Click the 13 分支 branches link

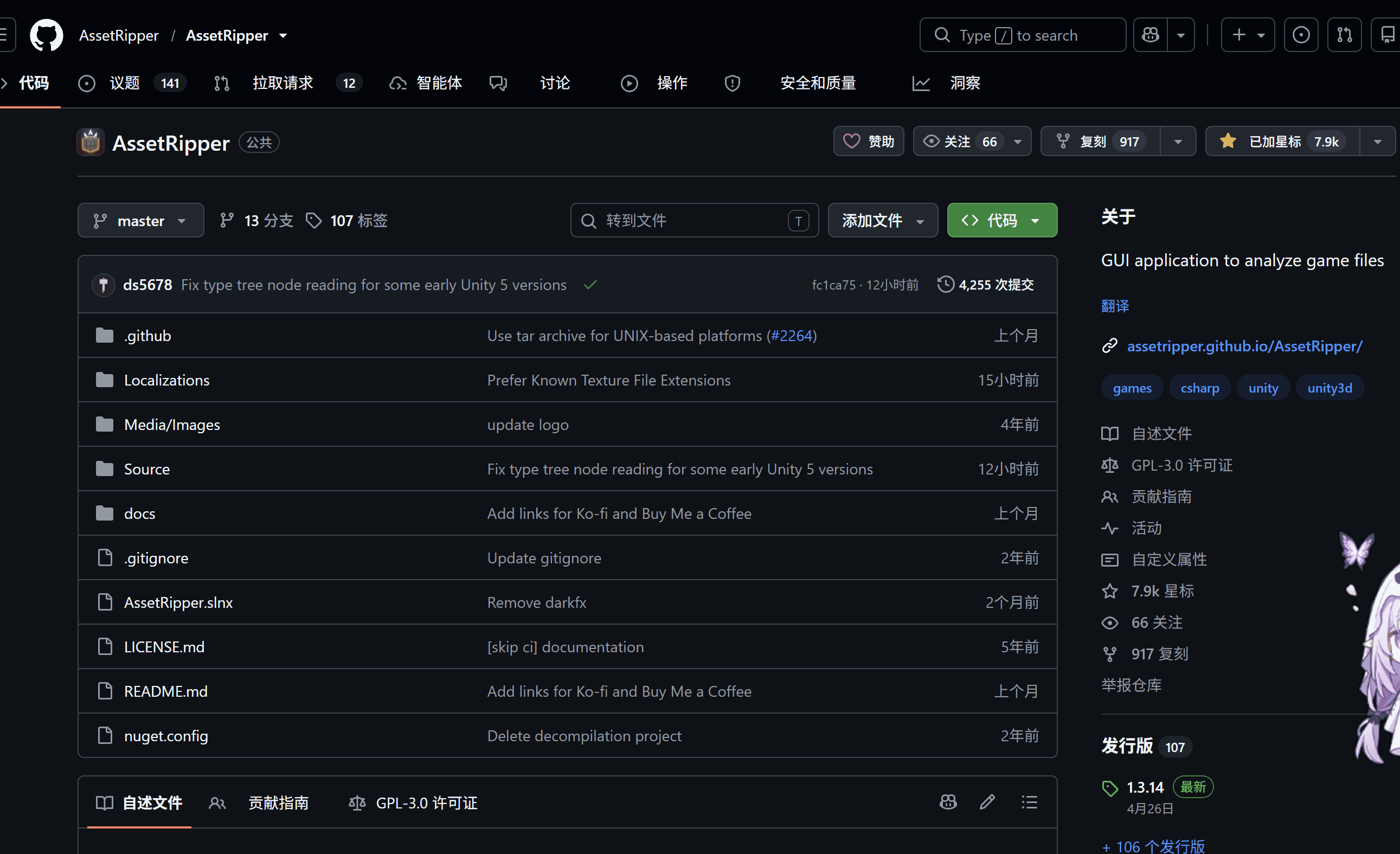click(257, 221)
